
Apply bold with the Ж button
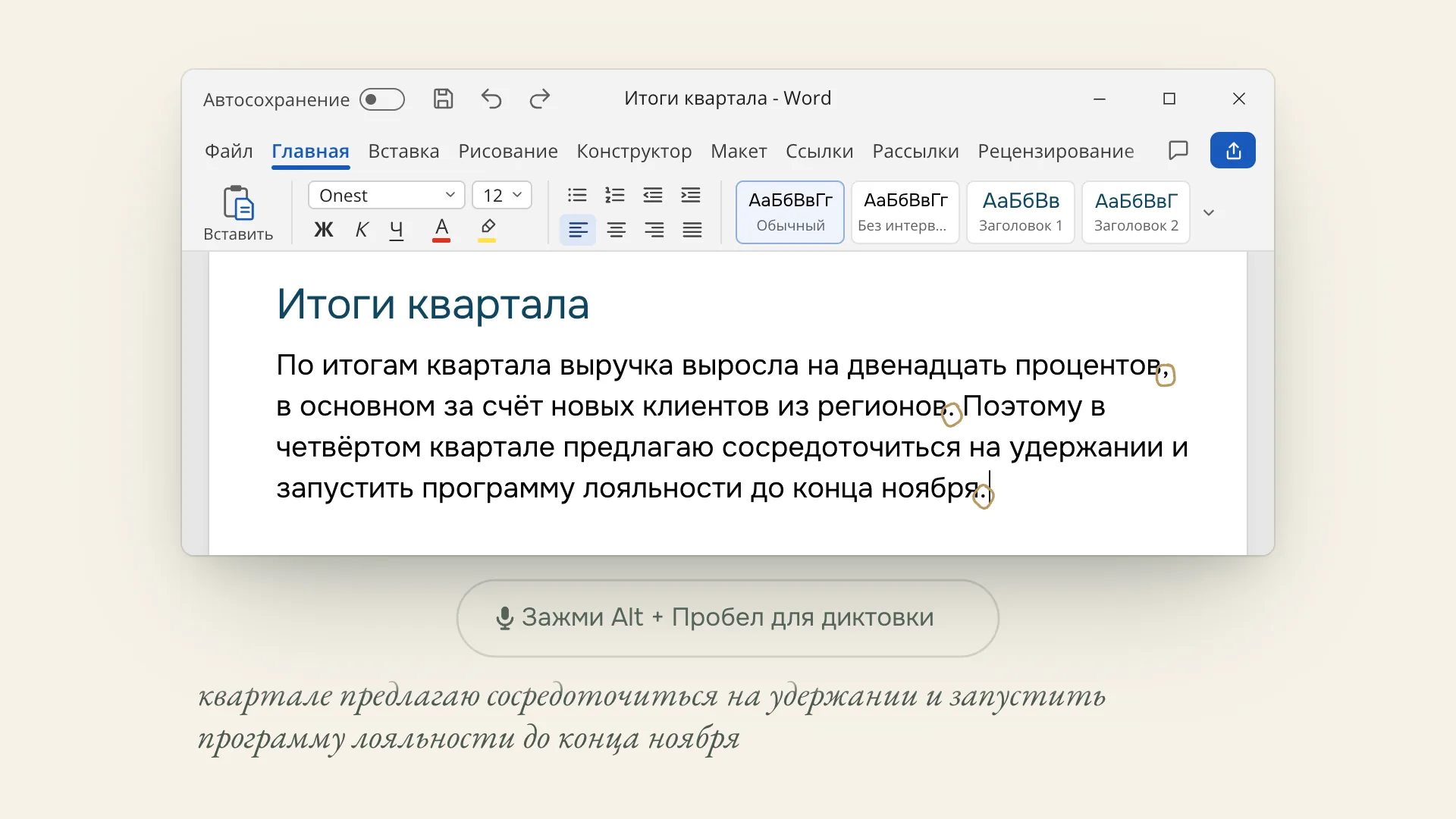pyautogui.click(x=324, y=229)
